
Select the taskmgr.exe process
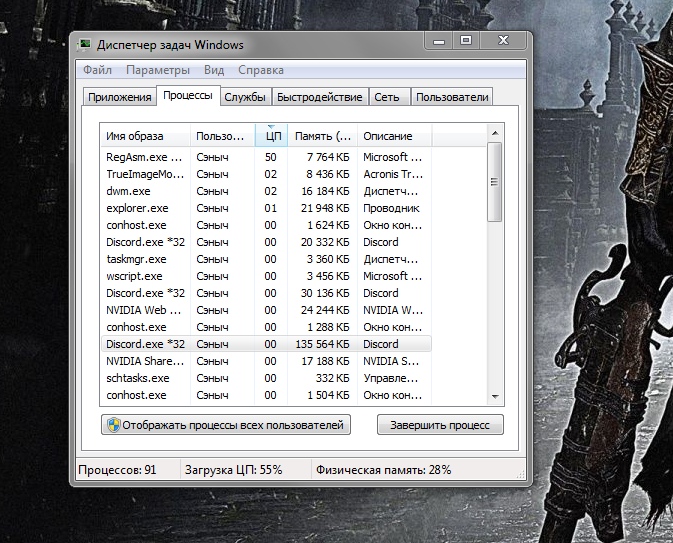click(266, 259)
